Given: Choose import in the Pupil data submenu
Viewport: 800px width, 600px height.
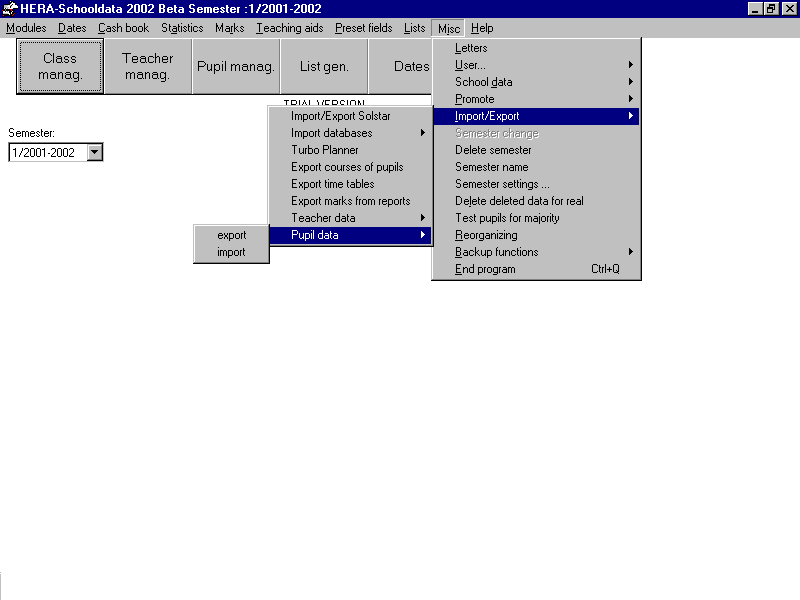Looking at the screenshot, I should point(232,252).
